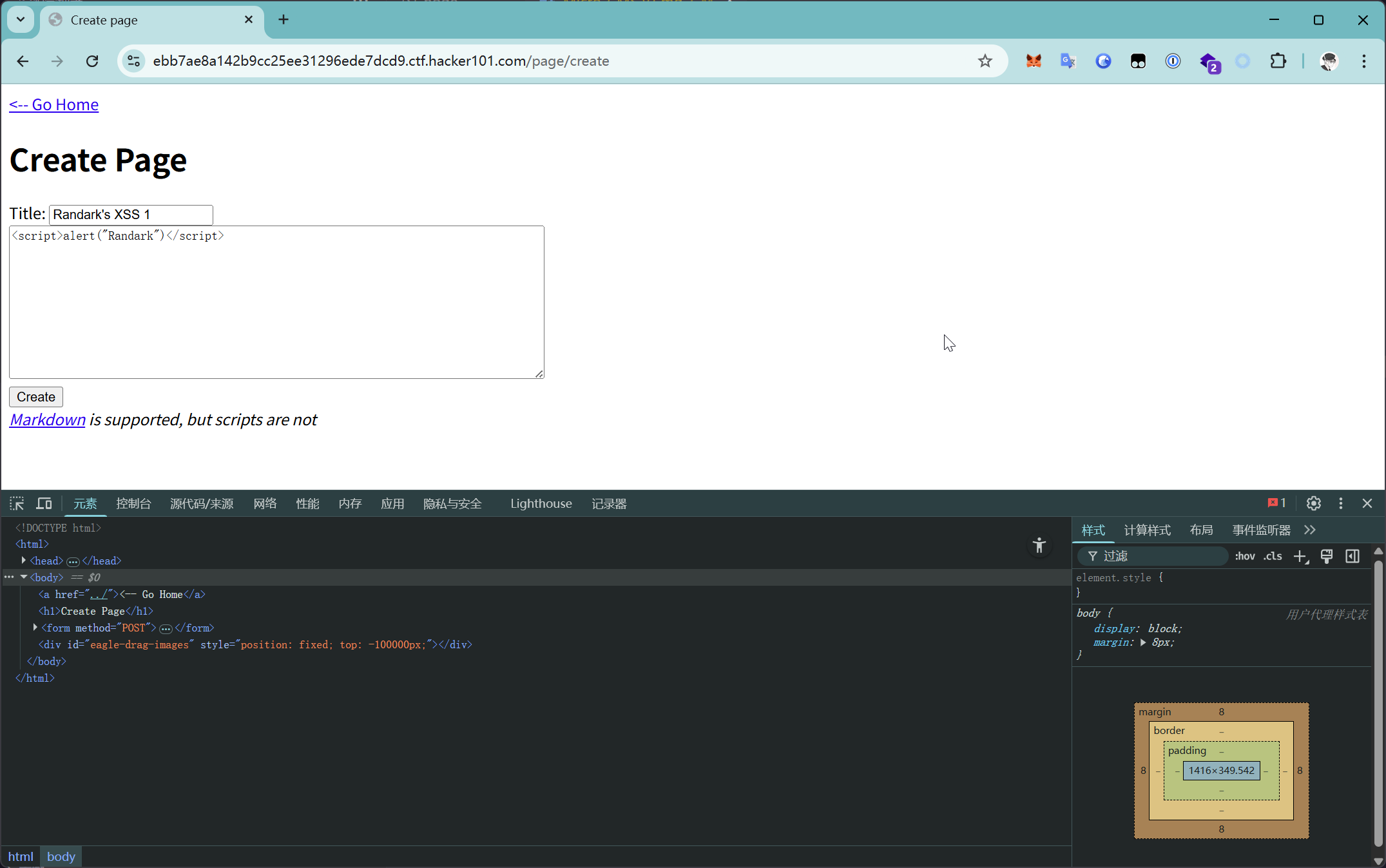Toggle the device toolbar emulation
The width and height of the screenshot is (1386, 868).
point(44,503)
